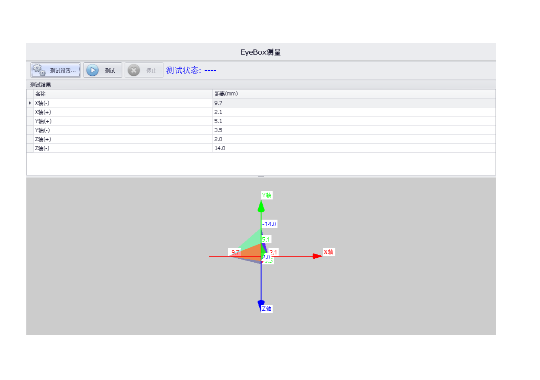Sort by the 距离(mm) column header
This screenshot has height=380, width=540.
click(354, 94)
